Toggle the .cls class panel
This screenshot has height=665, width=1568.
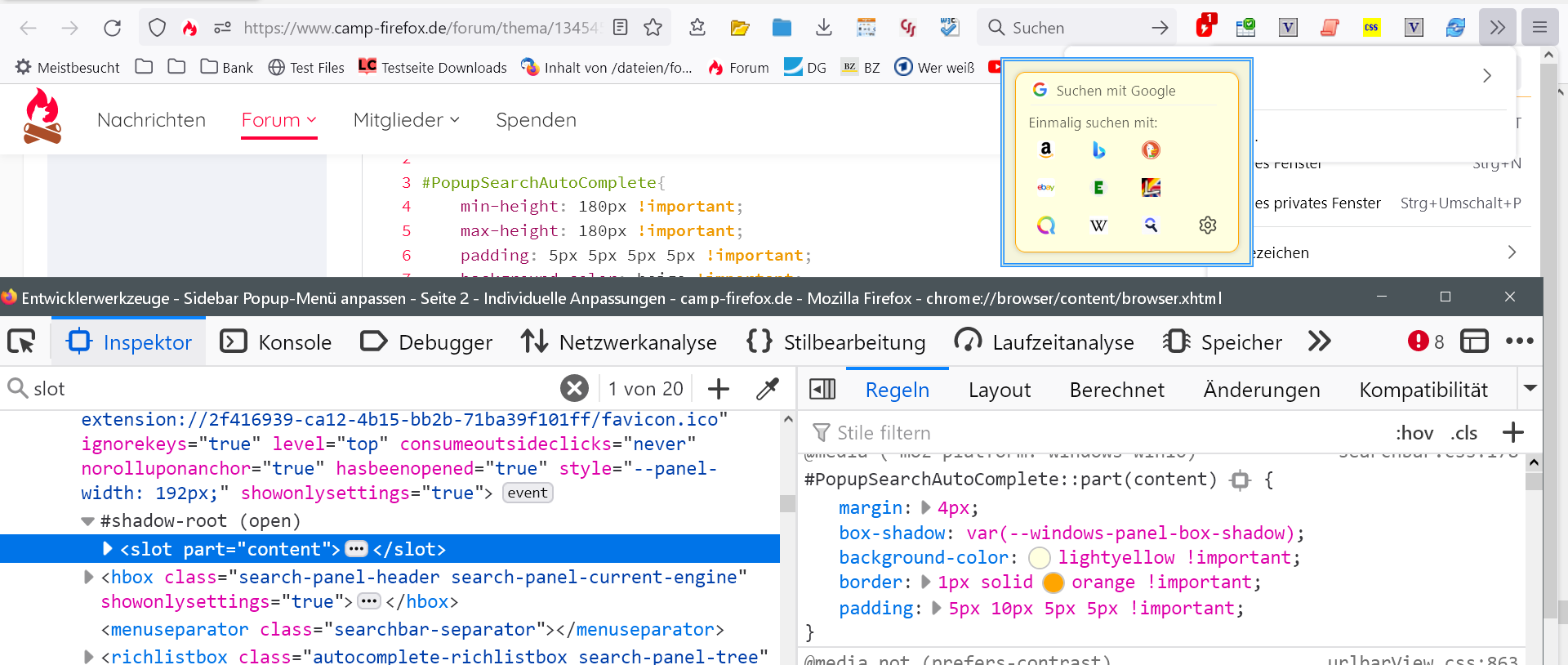click(x=1464, y=433)
